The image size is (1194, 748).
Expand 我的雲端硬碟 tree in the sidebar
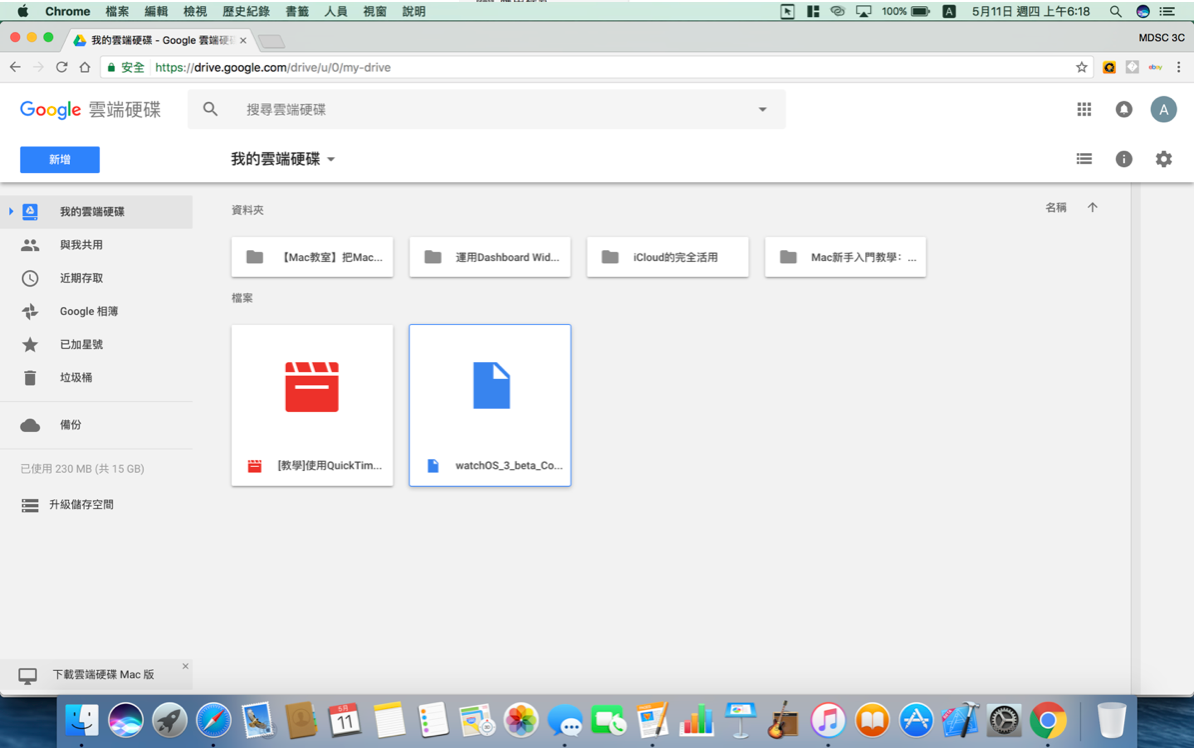(11, 212)
